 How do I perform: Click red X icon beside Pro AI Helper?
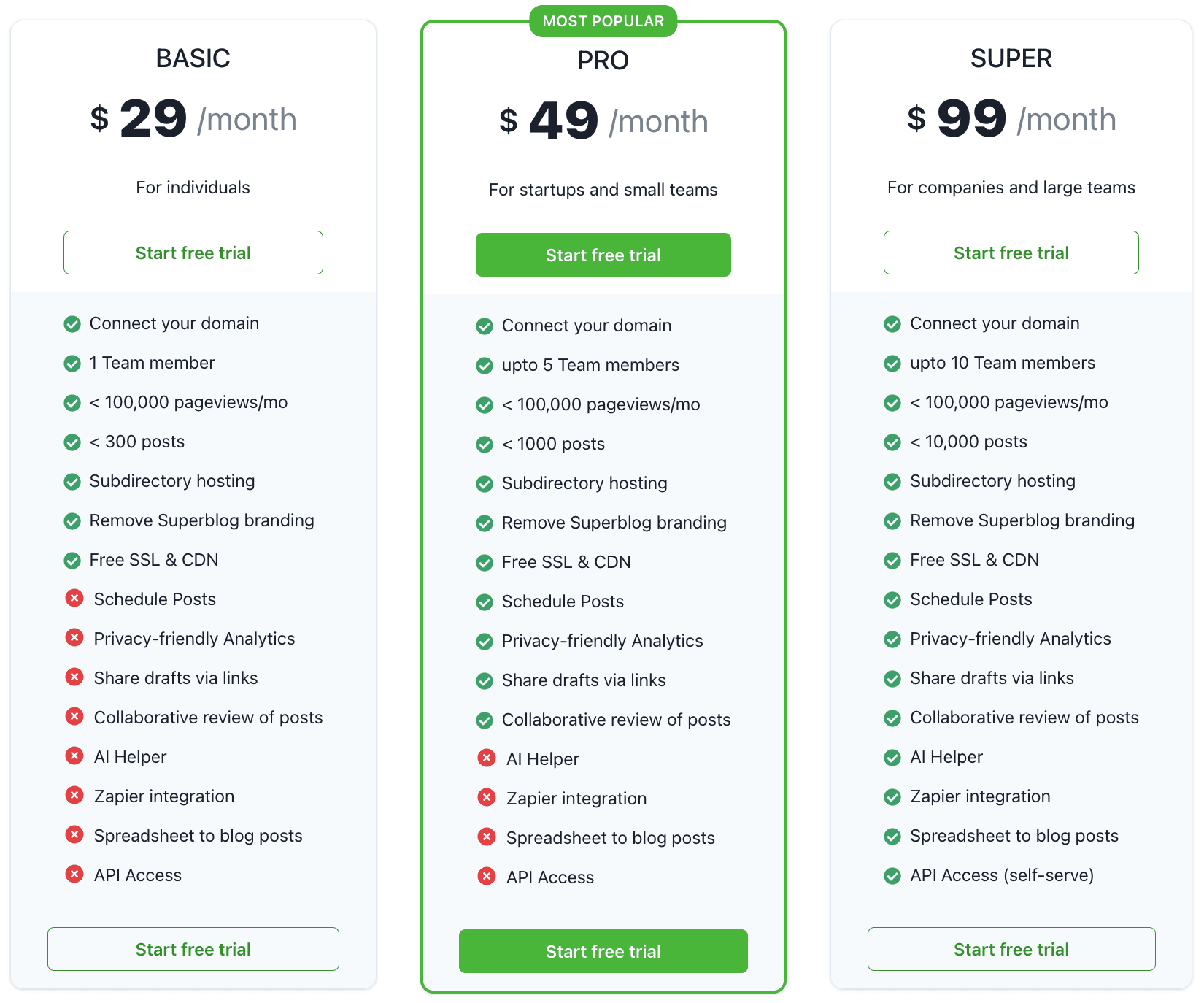click(487, 758)
